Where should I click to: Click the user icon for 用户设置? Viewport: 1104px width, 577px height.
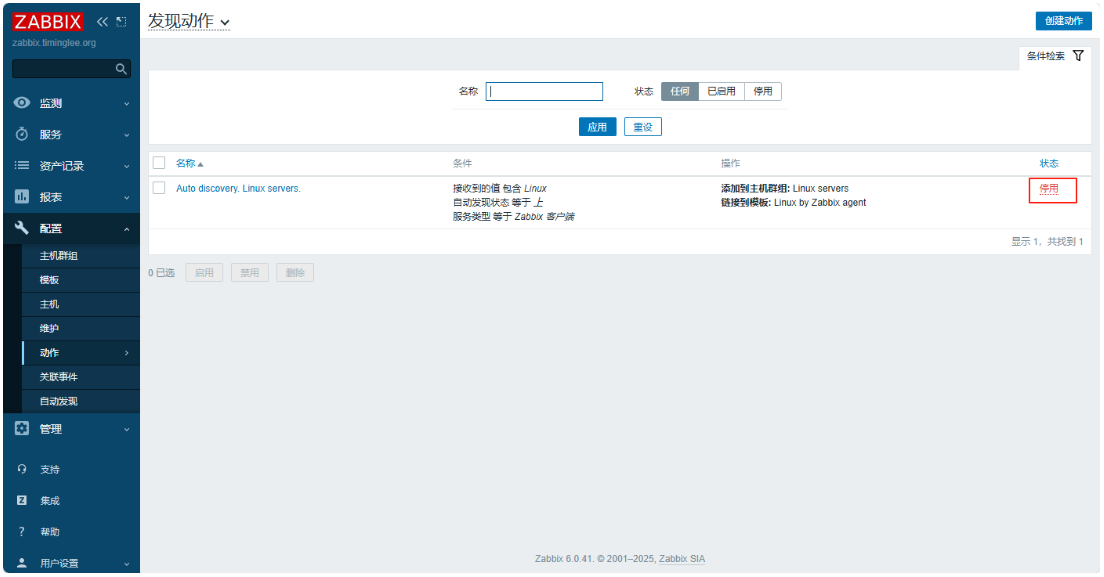click(22, 563)
